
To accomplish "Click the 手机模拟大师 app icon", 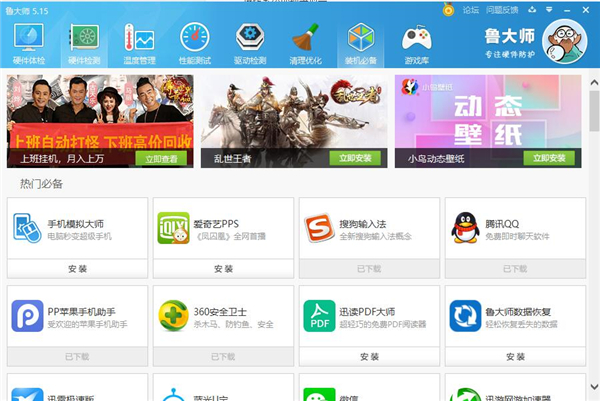I will pyautogui.click(x=27, y=228).
